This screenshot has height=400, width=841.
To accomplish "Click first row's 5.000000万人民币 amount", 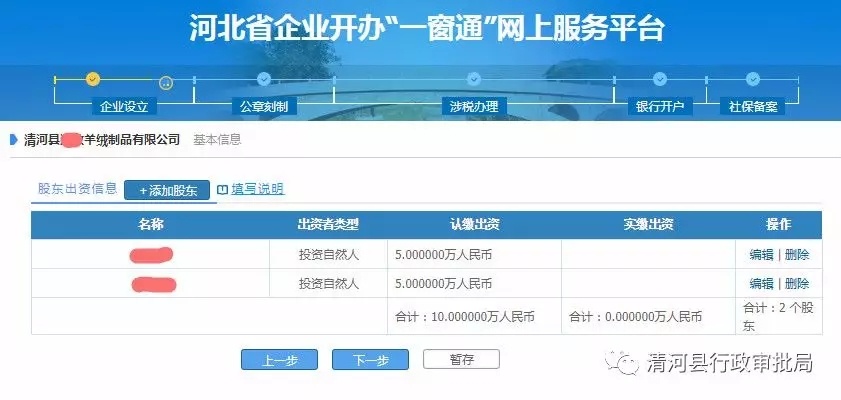I will (444, 255).
